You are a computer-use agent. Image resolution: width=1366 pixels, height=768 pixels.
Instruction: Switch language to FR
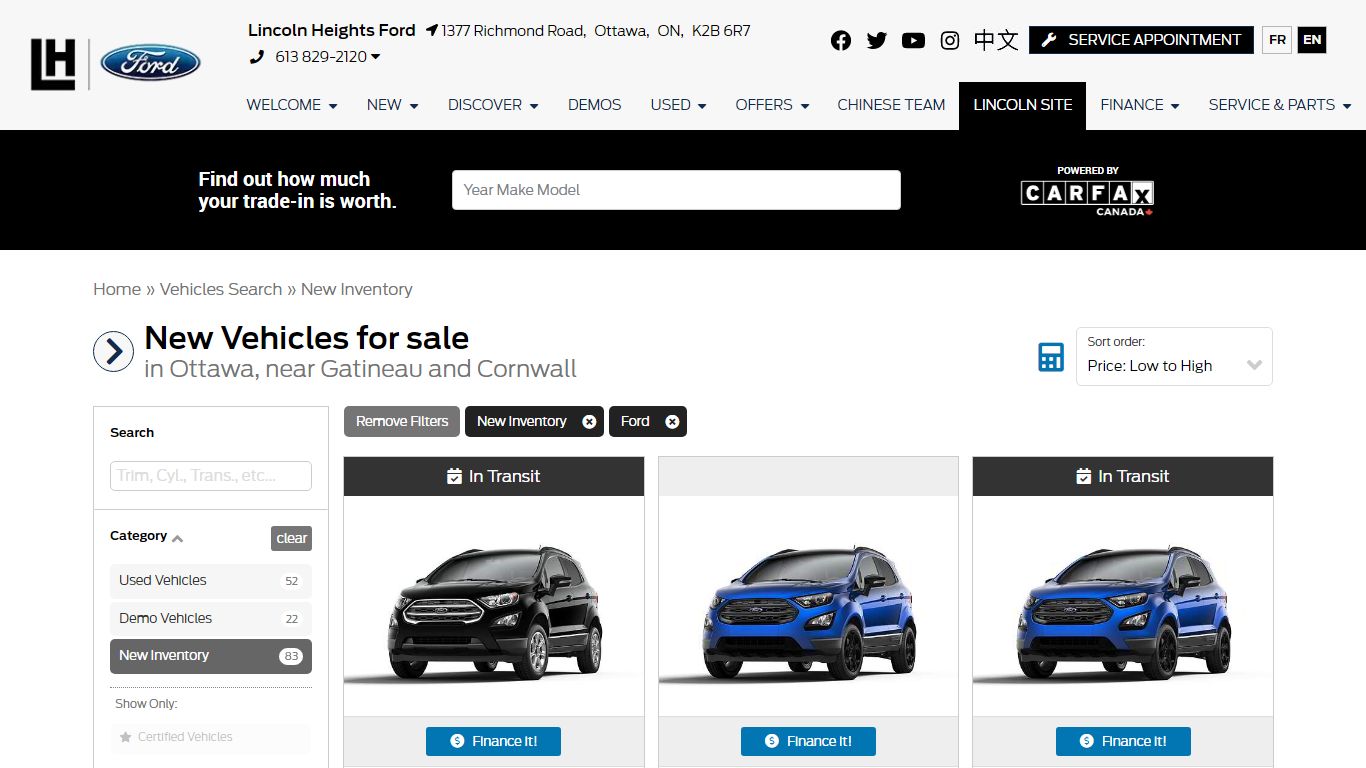(x=1277, y=40)
